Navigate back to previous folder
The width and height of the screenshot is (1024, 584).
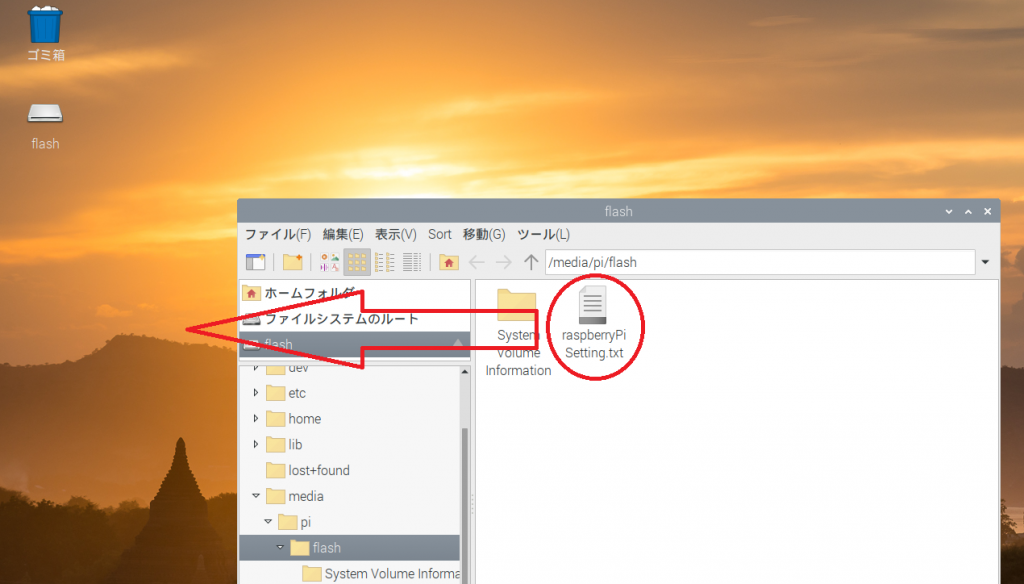coord(477,262)
